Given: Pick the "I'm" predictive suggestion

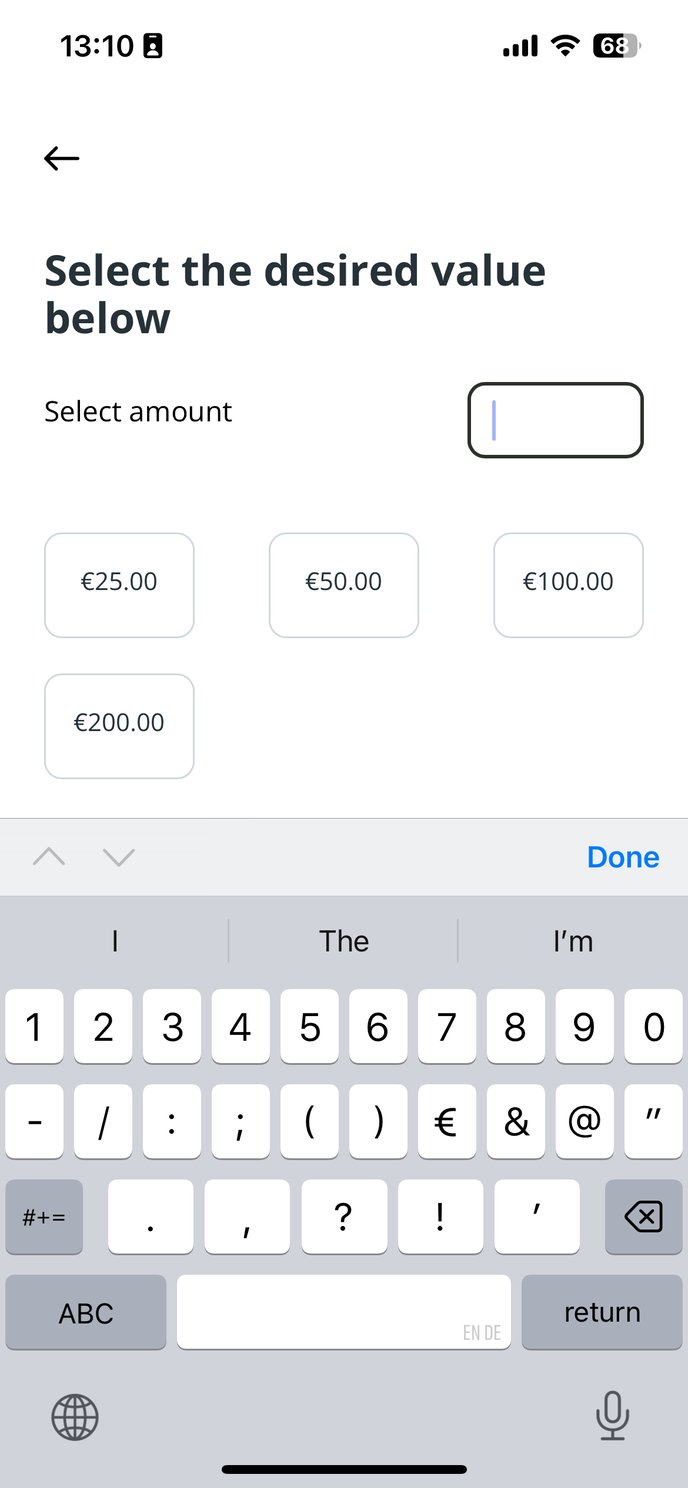Looking at the screenshot, I should tap(573, 941).
